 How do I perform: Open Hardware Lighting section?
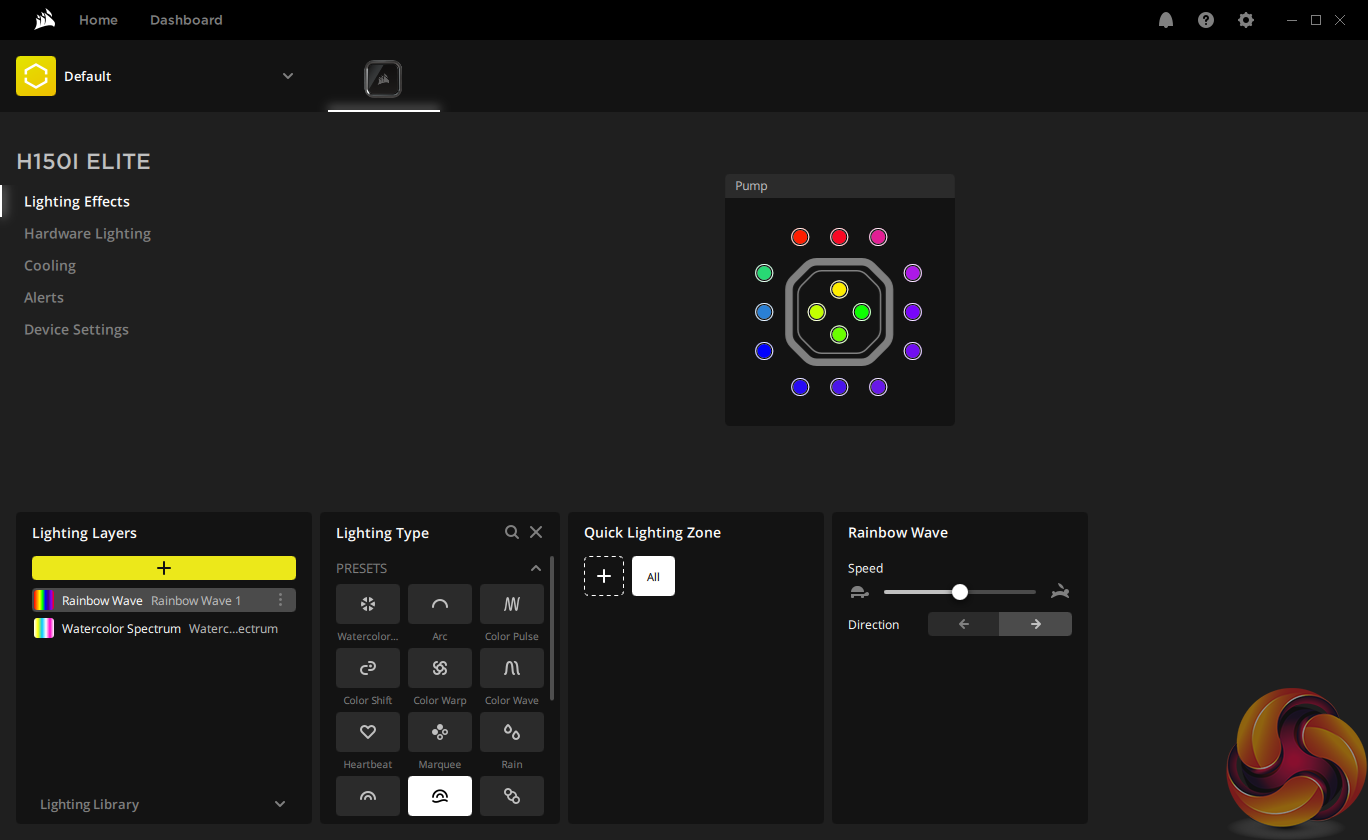tap(87, 234)
